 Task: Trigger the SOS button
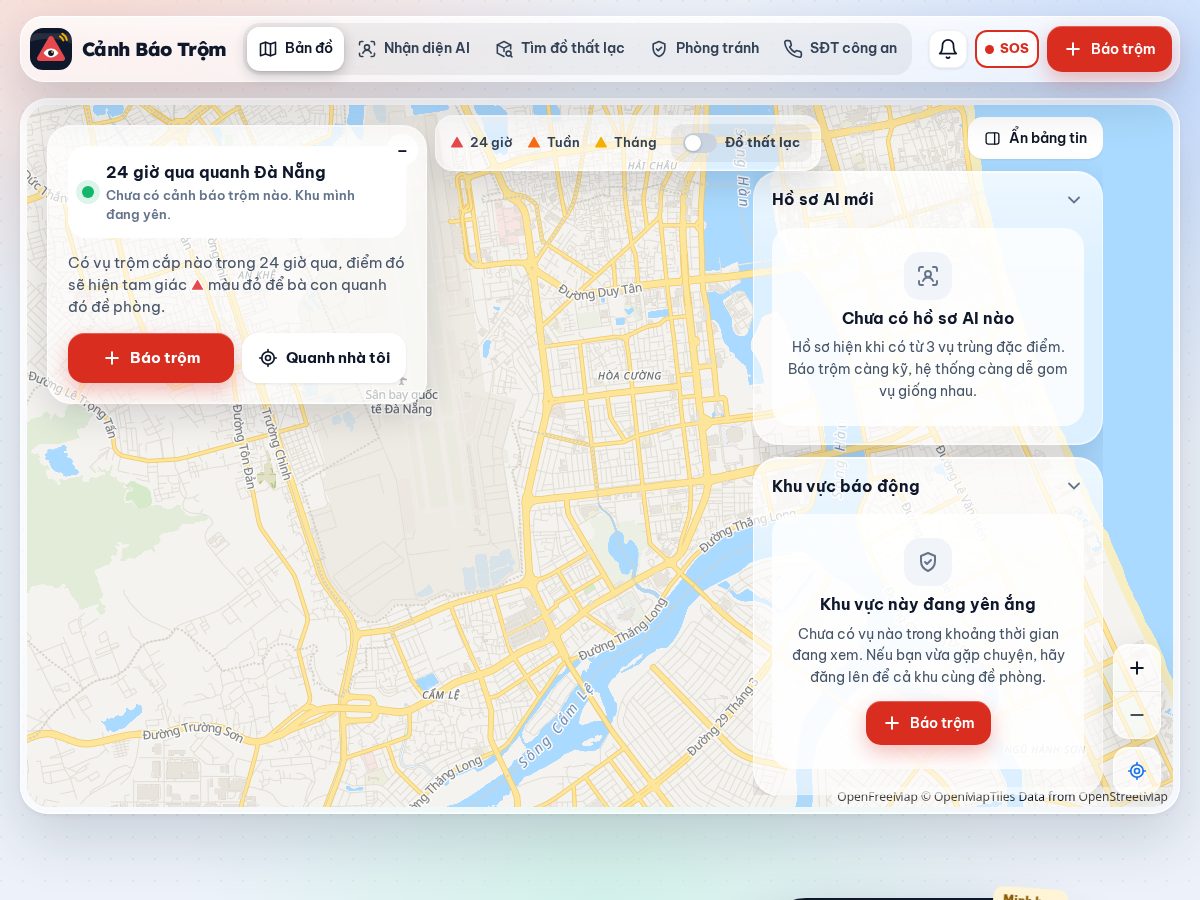(x=1007, y=49)
